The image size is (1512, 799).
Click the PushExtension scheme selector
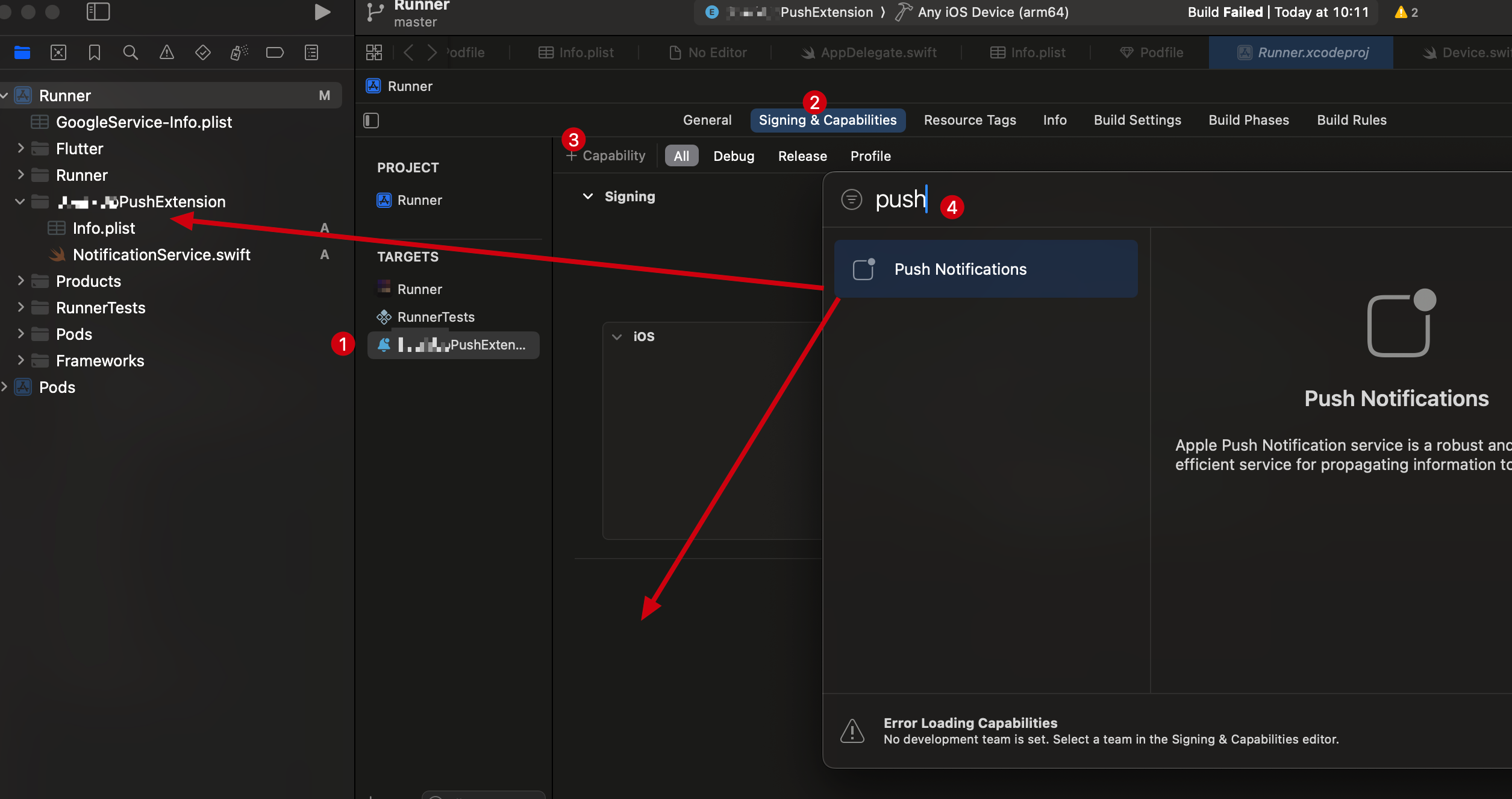(x=790, y=12)
